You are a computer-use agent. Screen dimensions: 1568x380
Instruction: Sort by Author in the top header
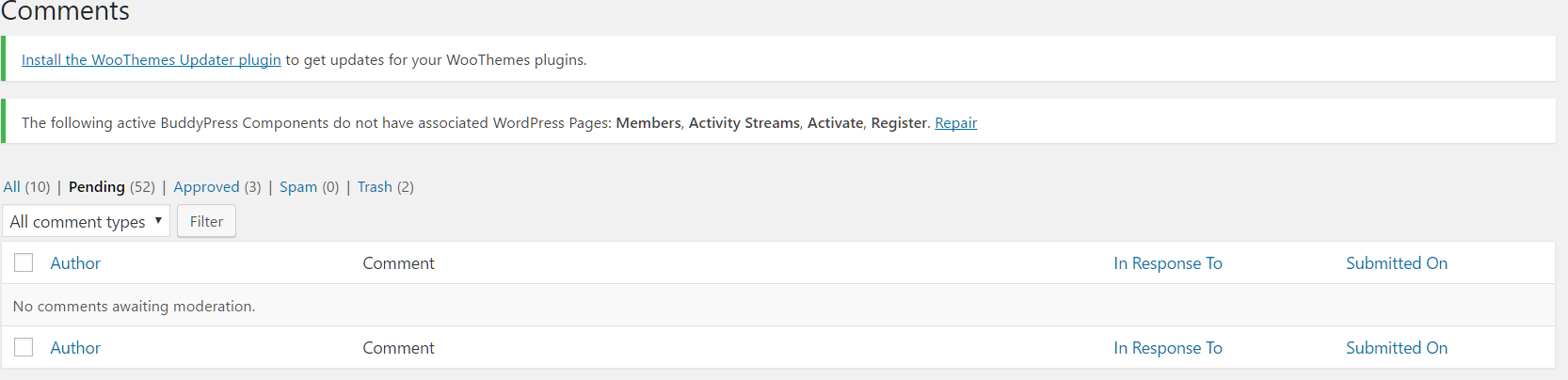point(75,263)
